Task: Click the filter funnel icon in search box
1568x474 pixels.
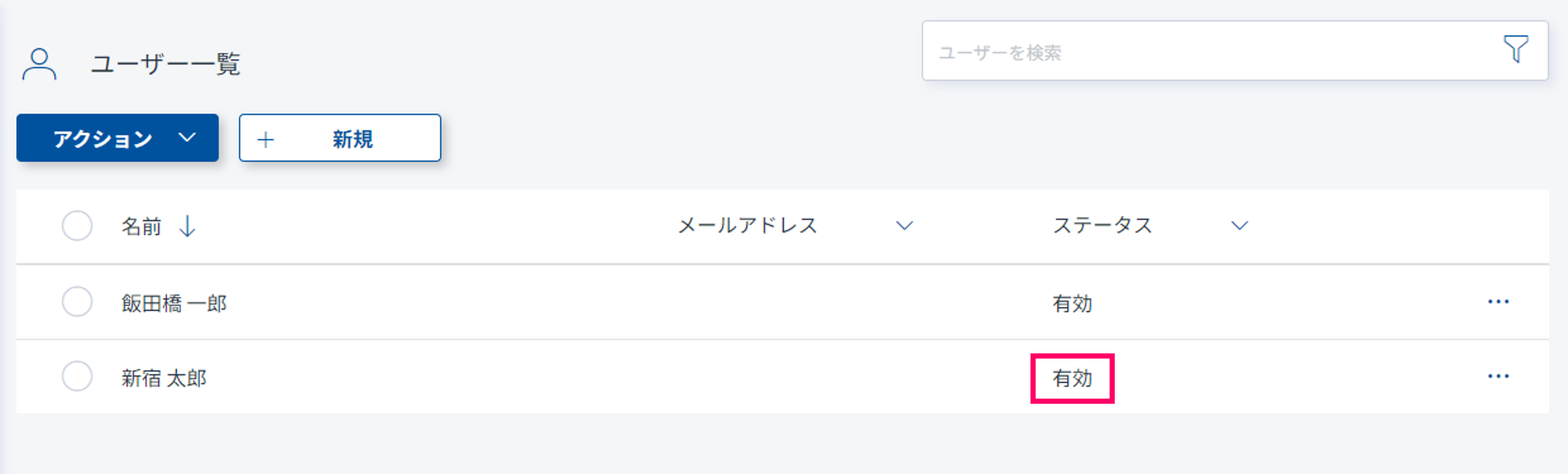Action: pos(1516,49)
